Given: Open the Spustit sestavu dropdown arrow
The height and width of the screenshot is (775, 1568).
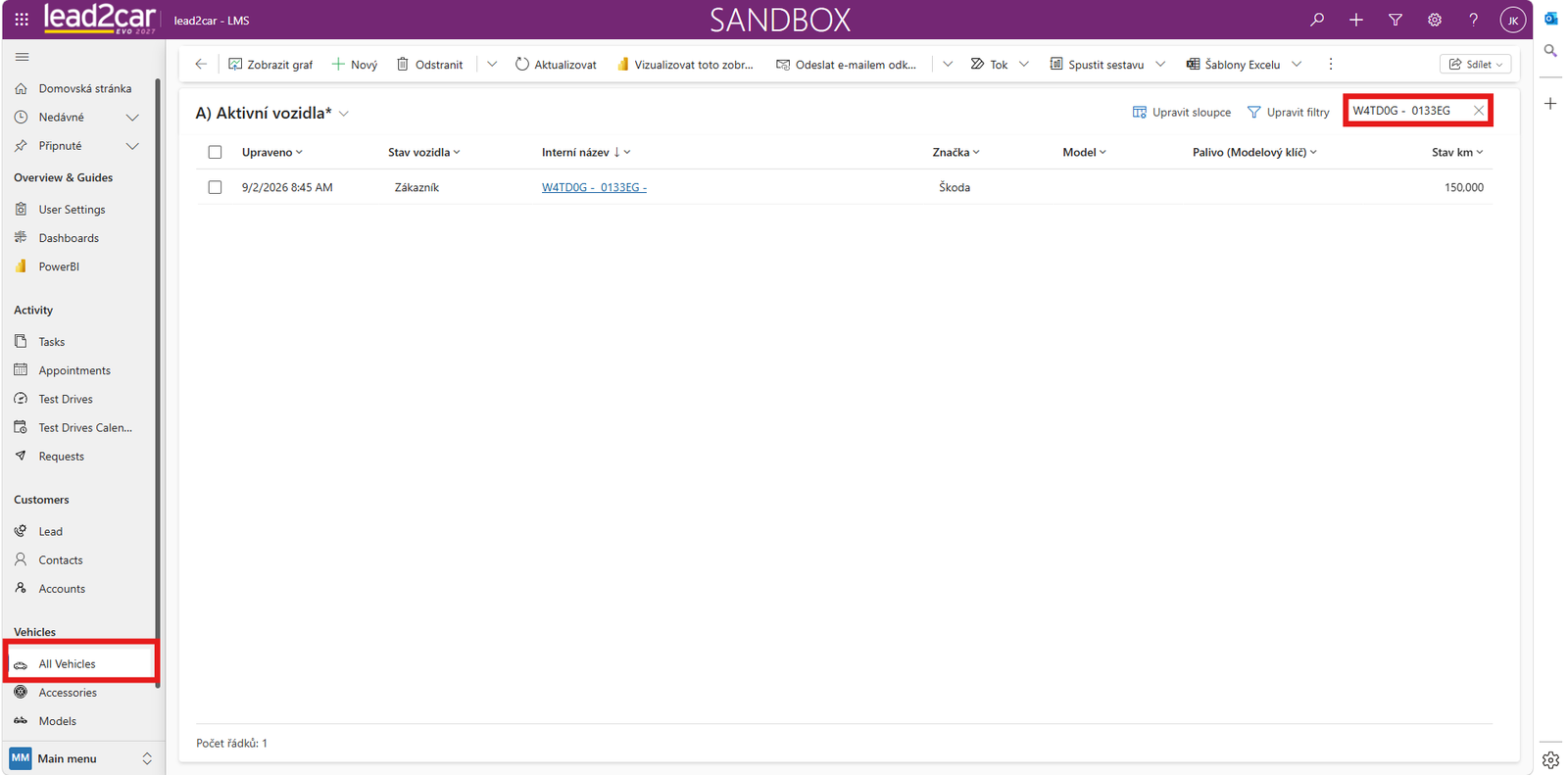Looking at the screenshot, I should pos(1160,65).
